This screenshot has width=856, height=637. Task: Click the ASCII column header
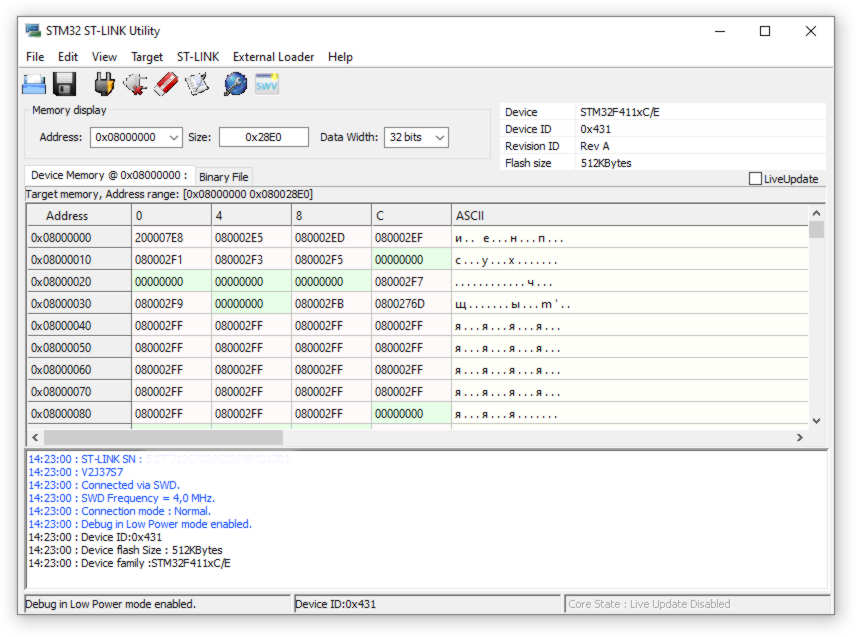click(630, 216)
